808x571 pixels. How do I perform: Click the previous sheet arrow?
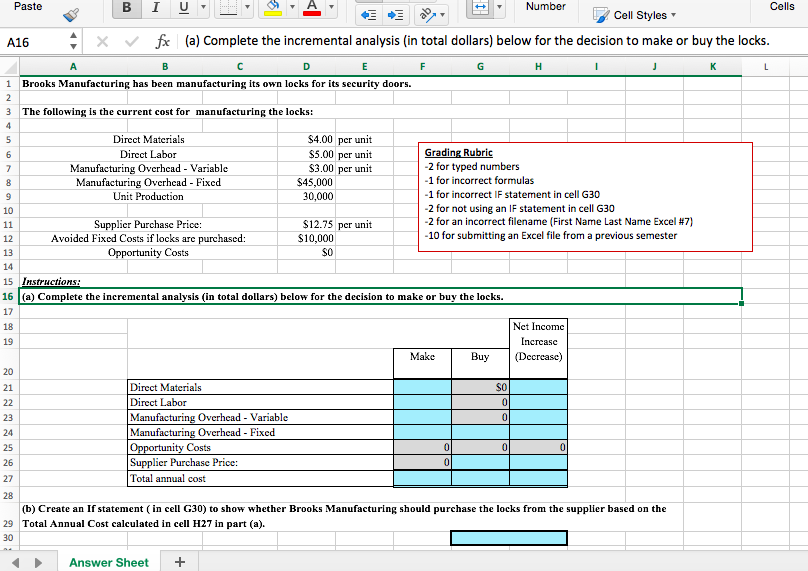16,562
